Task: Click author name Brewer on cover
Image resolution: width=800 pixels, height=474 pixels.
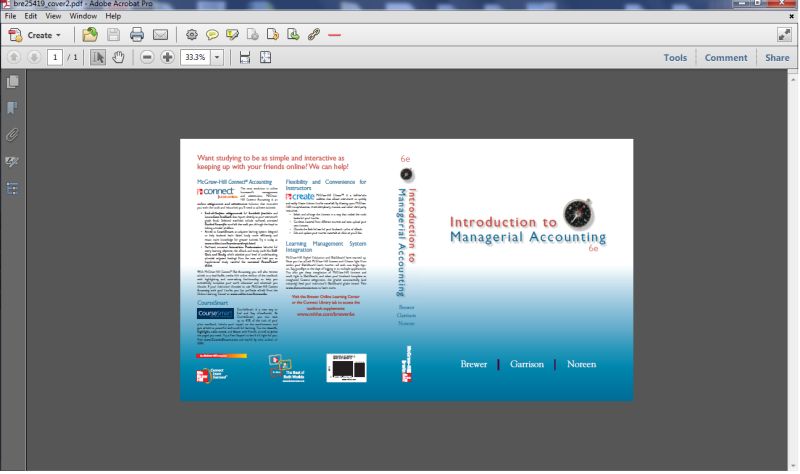Action: coord(473,364)
